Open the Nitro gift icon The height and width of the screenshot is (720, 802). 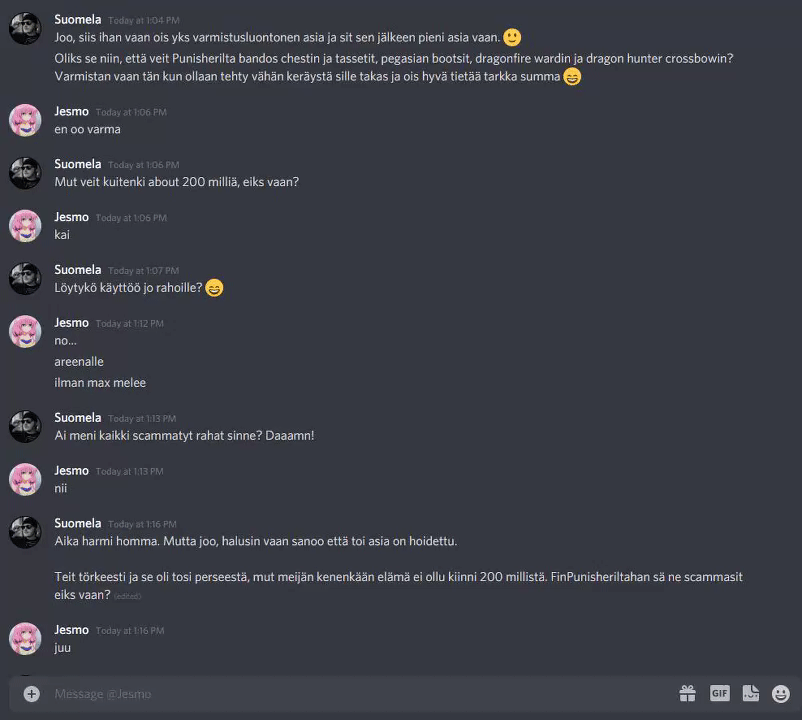point(687,693)
